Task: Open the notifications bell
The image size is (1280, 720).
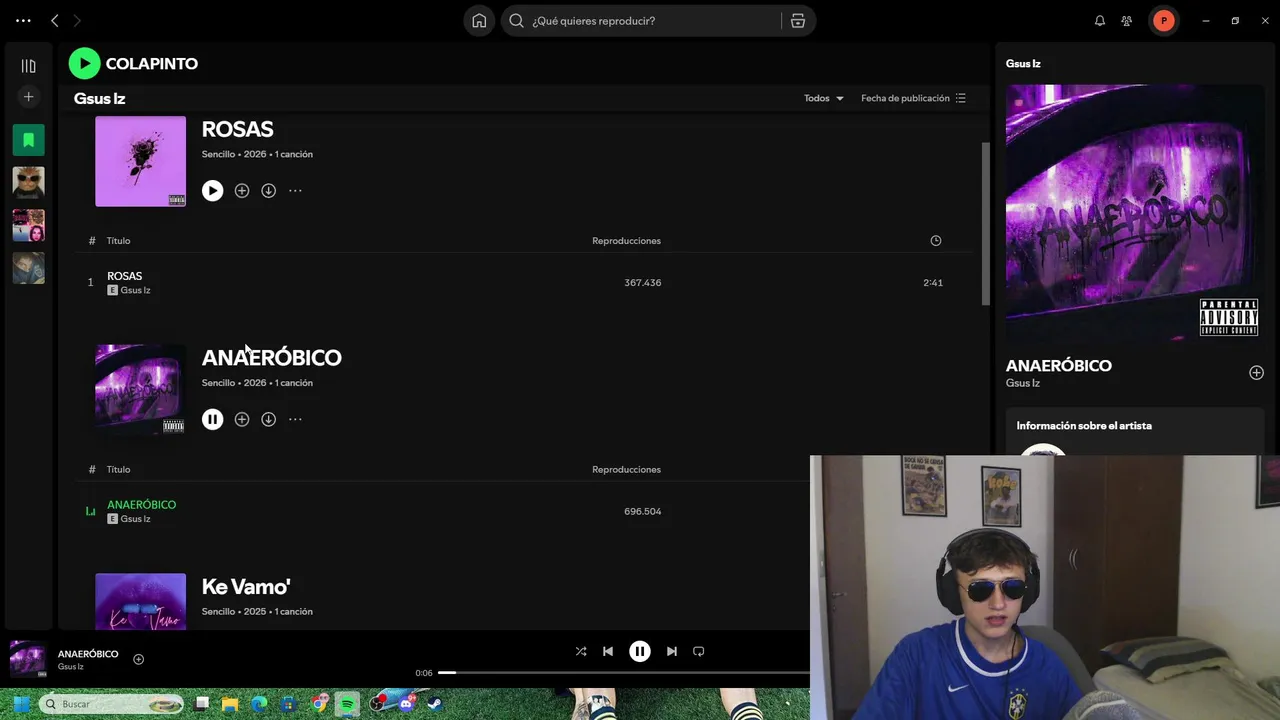Action: click(x=1100, y=21)
